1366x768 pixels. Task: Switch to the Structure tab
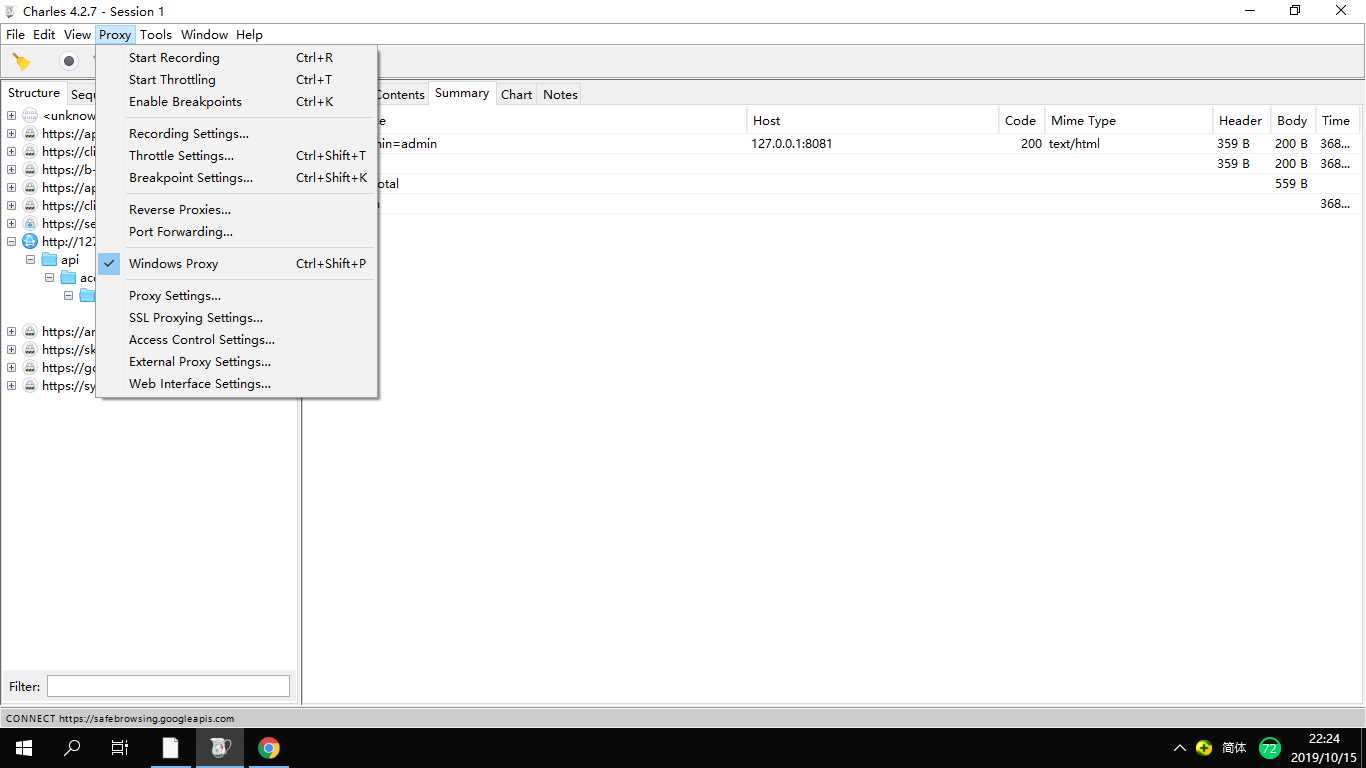tap(34, 93)
